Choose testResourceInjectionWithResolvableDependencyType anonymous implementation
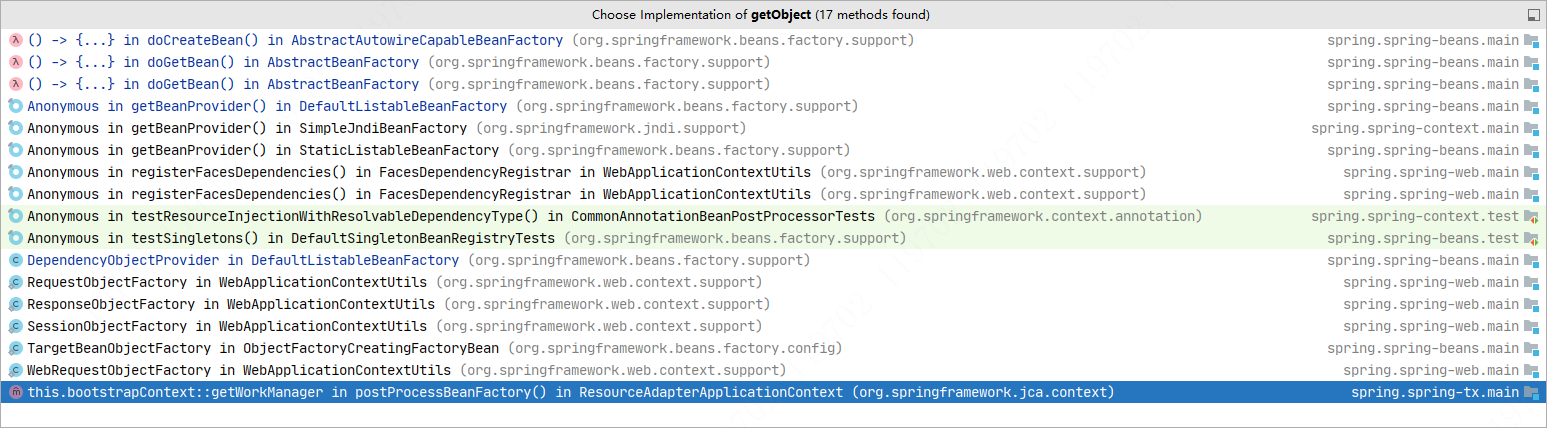 450,217
